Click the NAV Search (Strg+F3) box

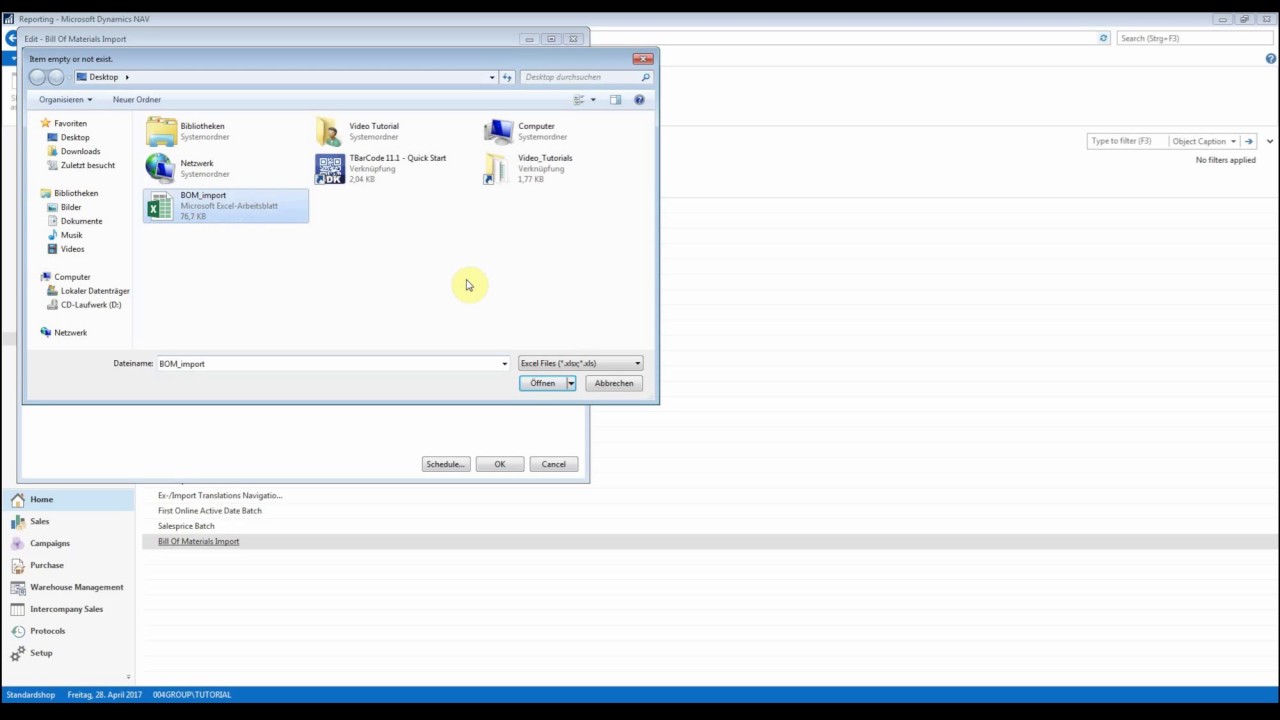(x=1194, y=38)
